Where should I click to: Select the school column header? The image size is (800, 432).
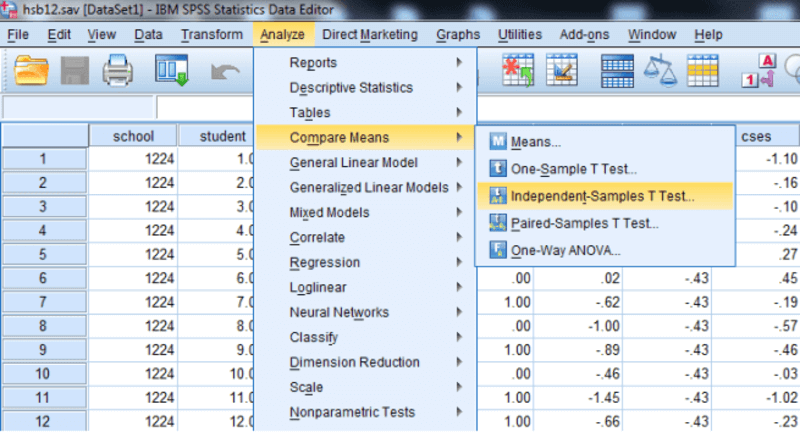pos(133,136)
